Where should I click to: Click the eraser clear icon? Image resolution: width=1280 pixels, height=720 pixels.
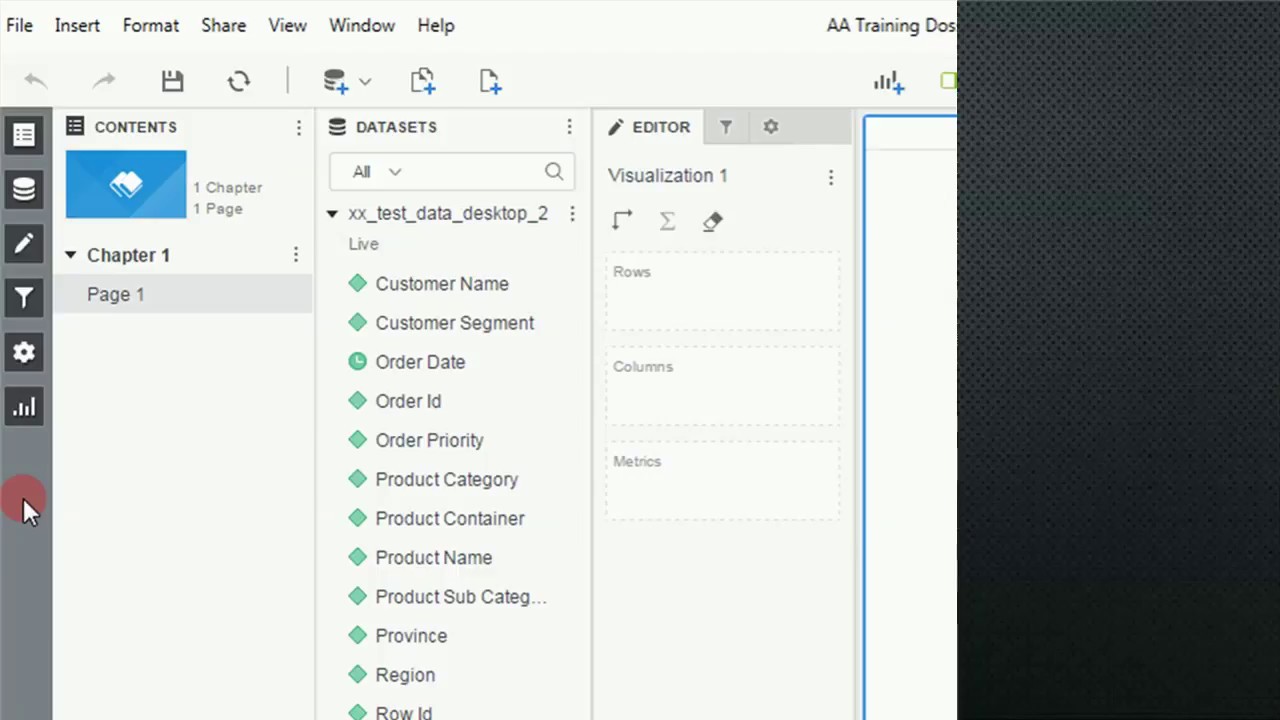click(x=712, y=221)
